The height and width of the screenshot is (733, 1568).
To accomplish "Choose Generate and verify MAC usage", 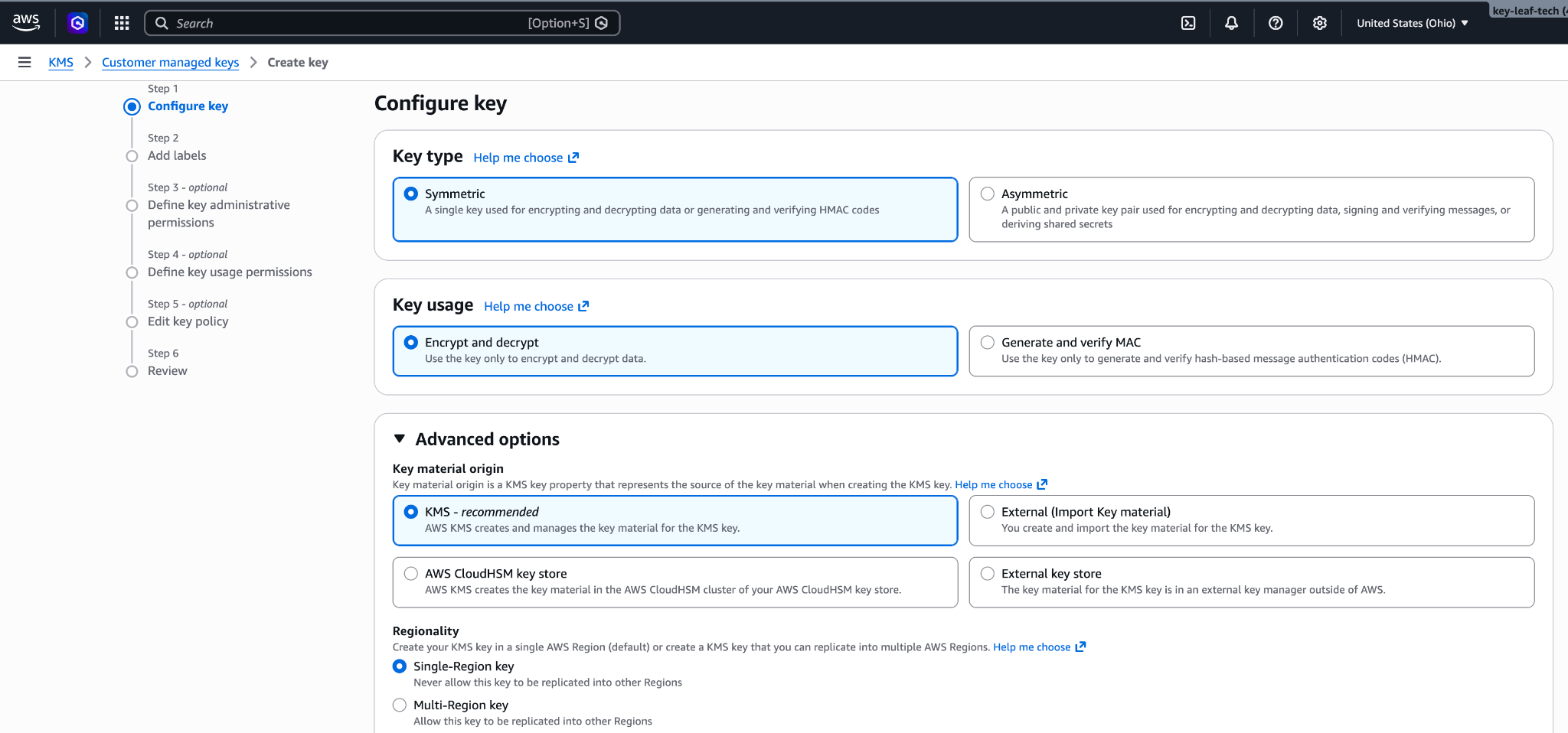I will pos(1251,351).
